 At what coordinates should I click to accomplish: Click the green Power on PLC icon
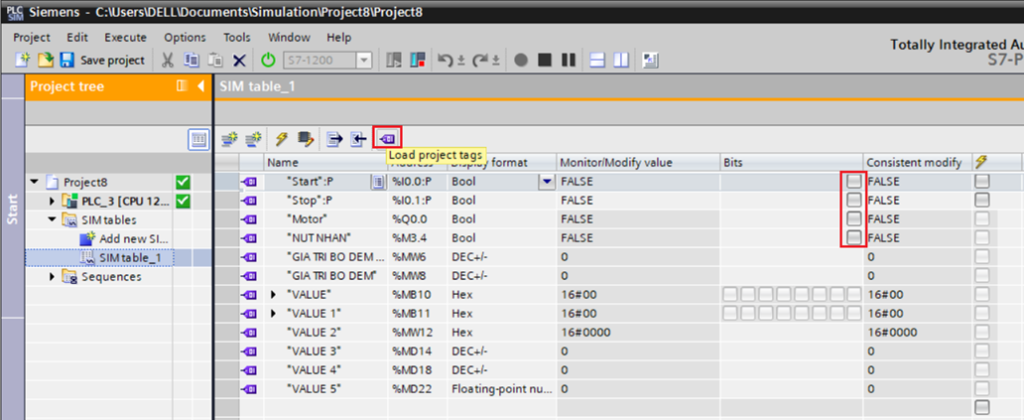coord(268,60)
